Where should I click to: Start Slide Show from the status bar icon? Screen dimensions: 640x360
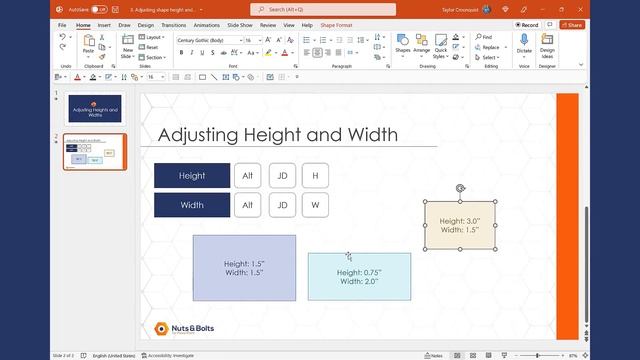point(504,356)
